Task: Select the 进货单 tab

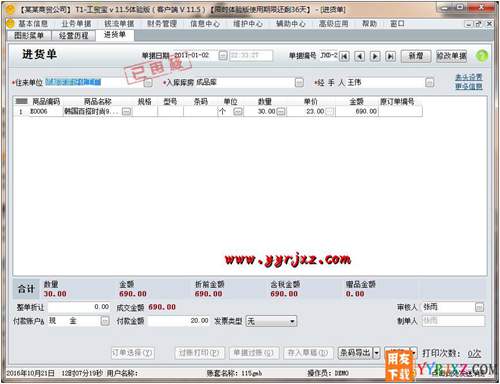Action: pyautogui.click(x=115, y=35)
